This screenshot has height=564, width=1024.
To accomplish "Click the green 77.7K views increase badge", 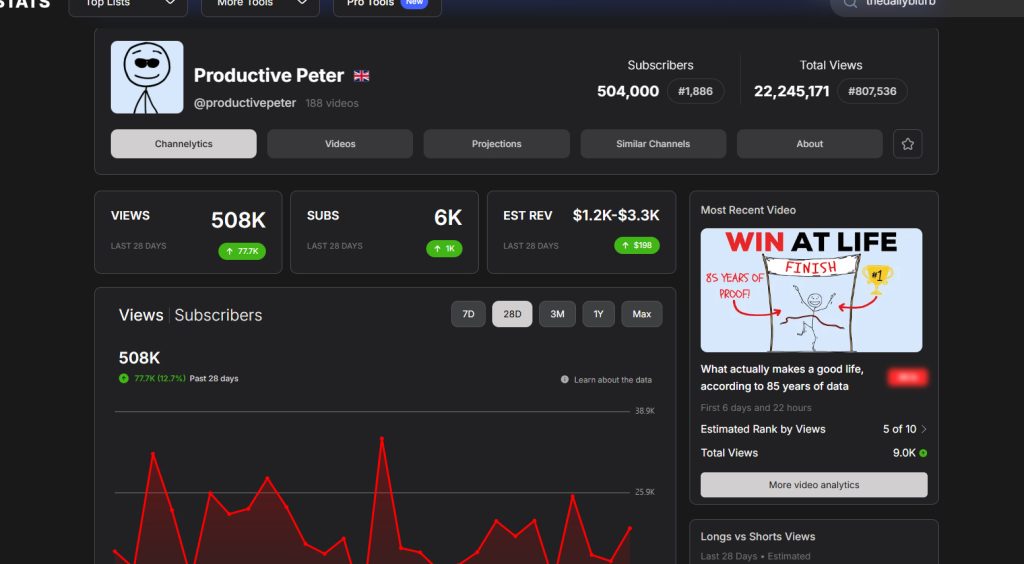I will pyautogui.click(x=242, y=251).
